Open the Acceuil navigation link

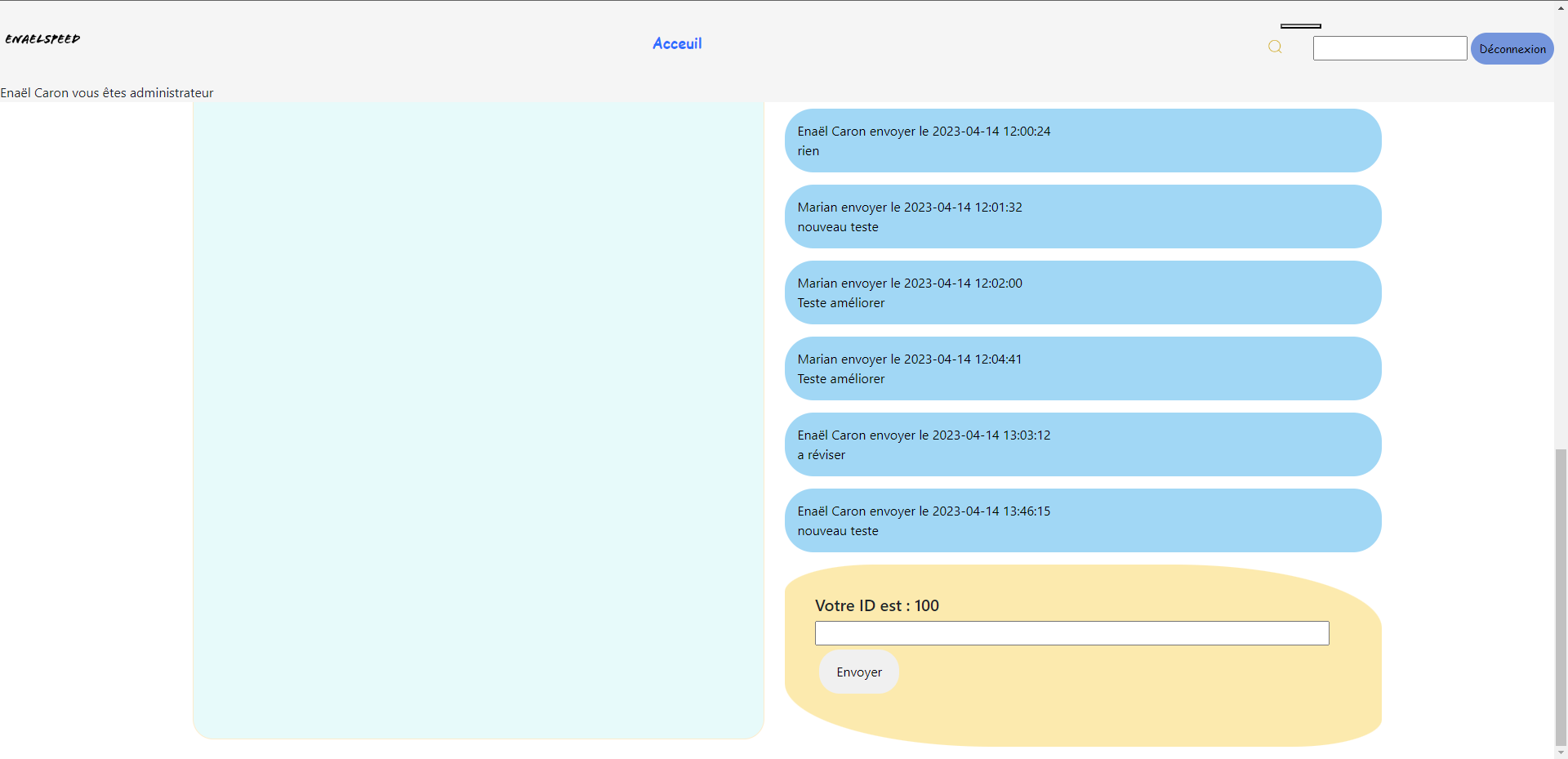676,43
